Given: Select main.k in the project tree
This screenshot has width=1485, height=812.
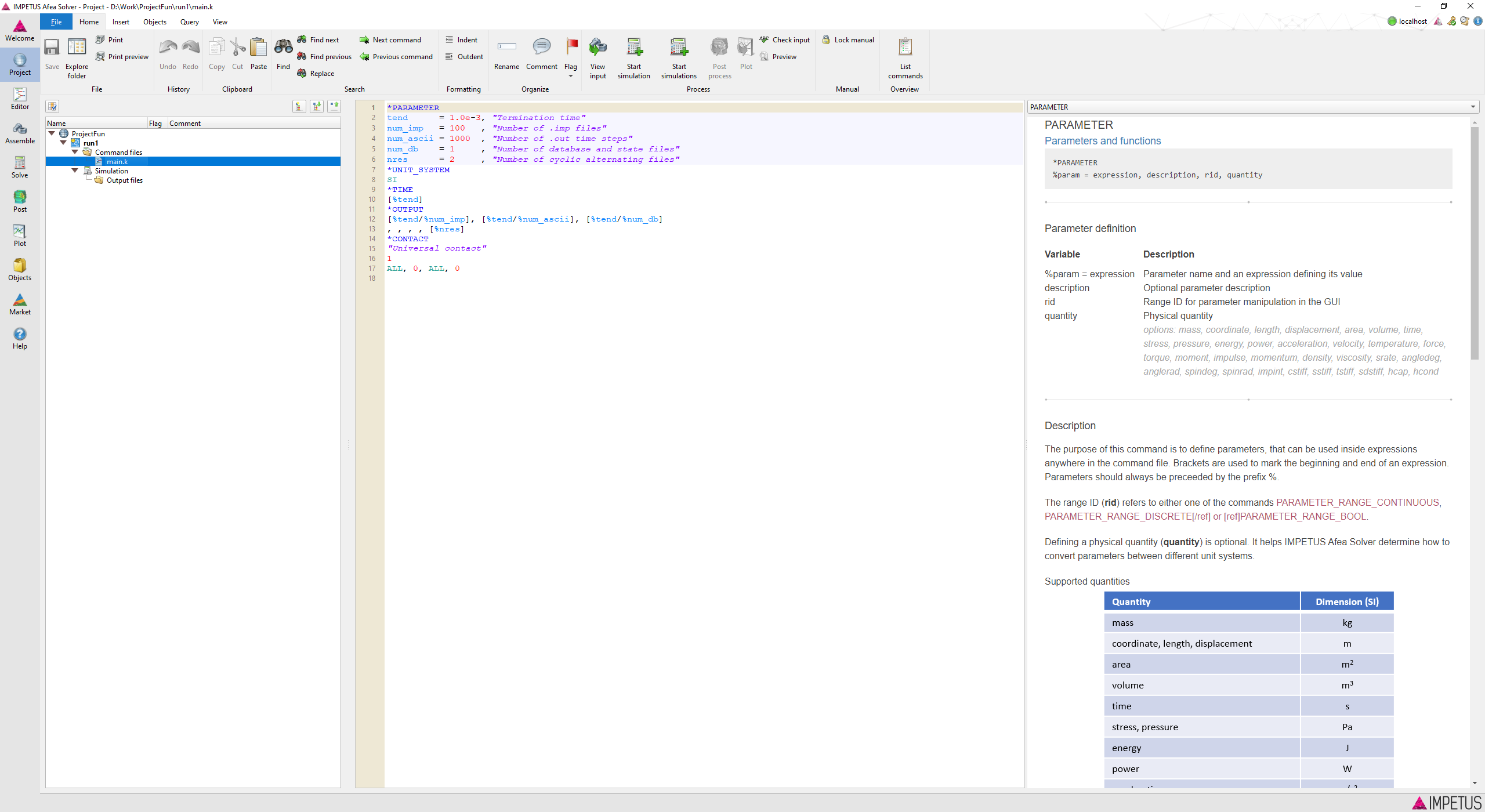Looking at the screenshot, I should click(x=117, y=162).
